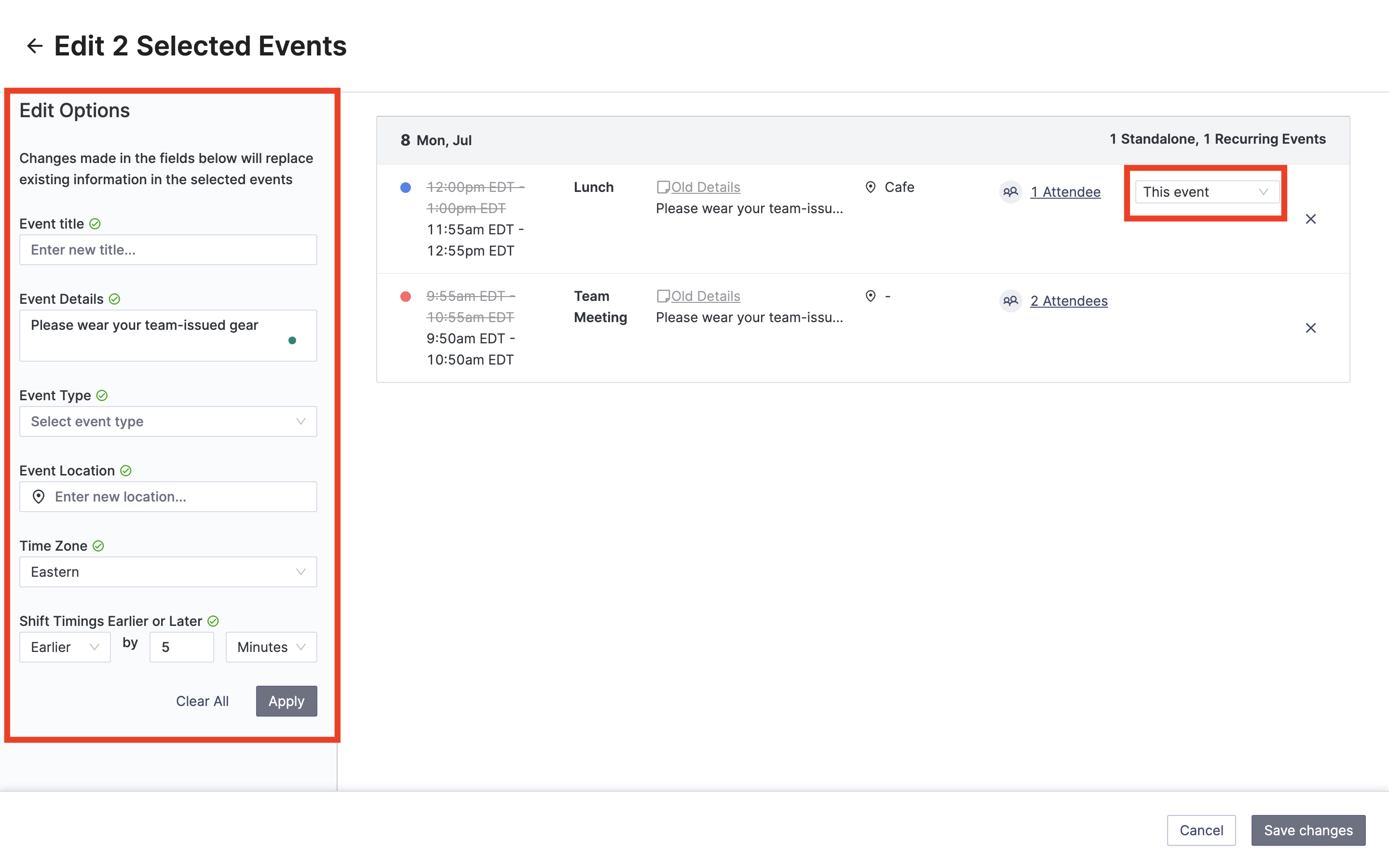Click the location pin icon next to Cafe
Image resolution: width=1389 pixels, height=868 pixels.
coord(871,187)
